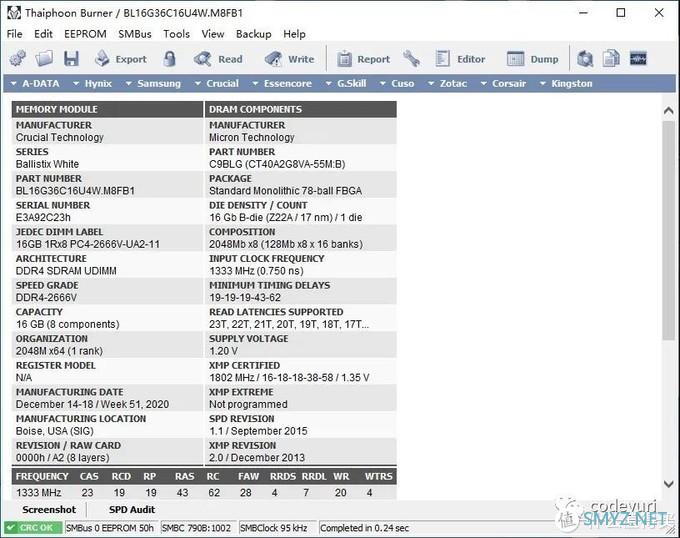Save with the floppy disk icon
The width and height of the screenshot is (680, 538).
71,59
